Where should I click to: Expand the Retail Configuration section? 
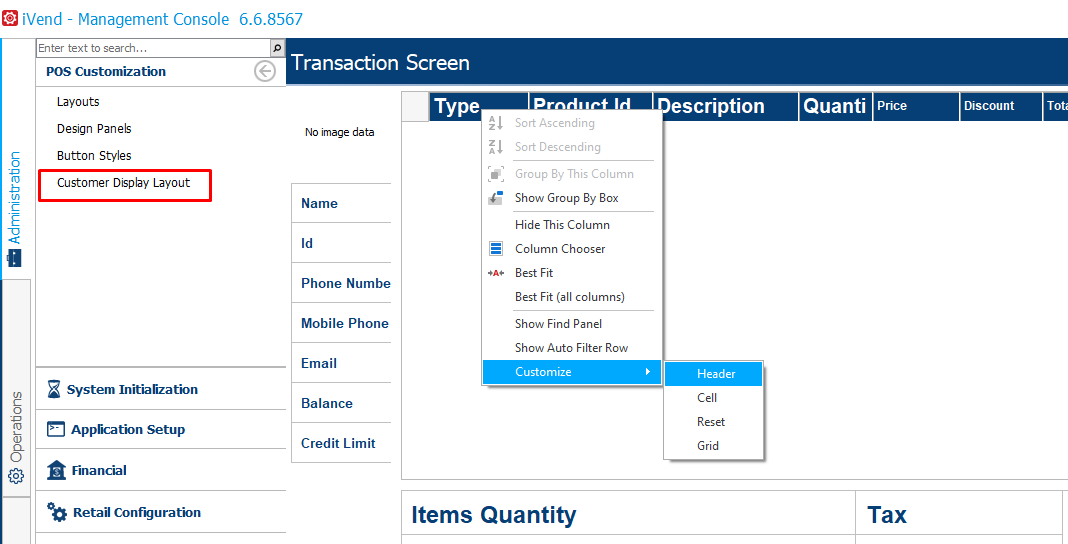tap(161, 513)
